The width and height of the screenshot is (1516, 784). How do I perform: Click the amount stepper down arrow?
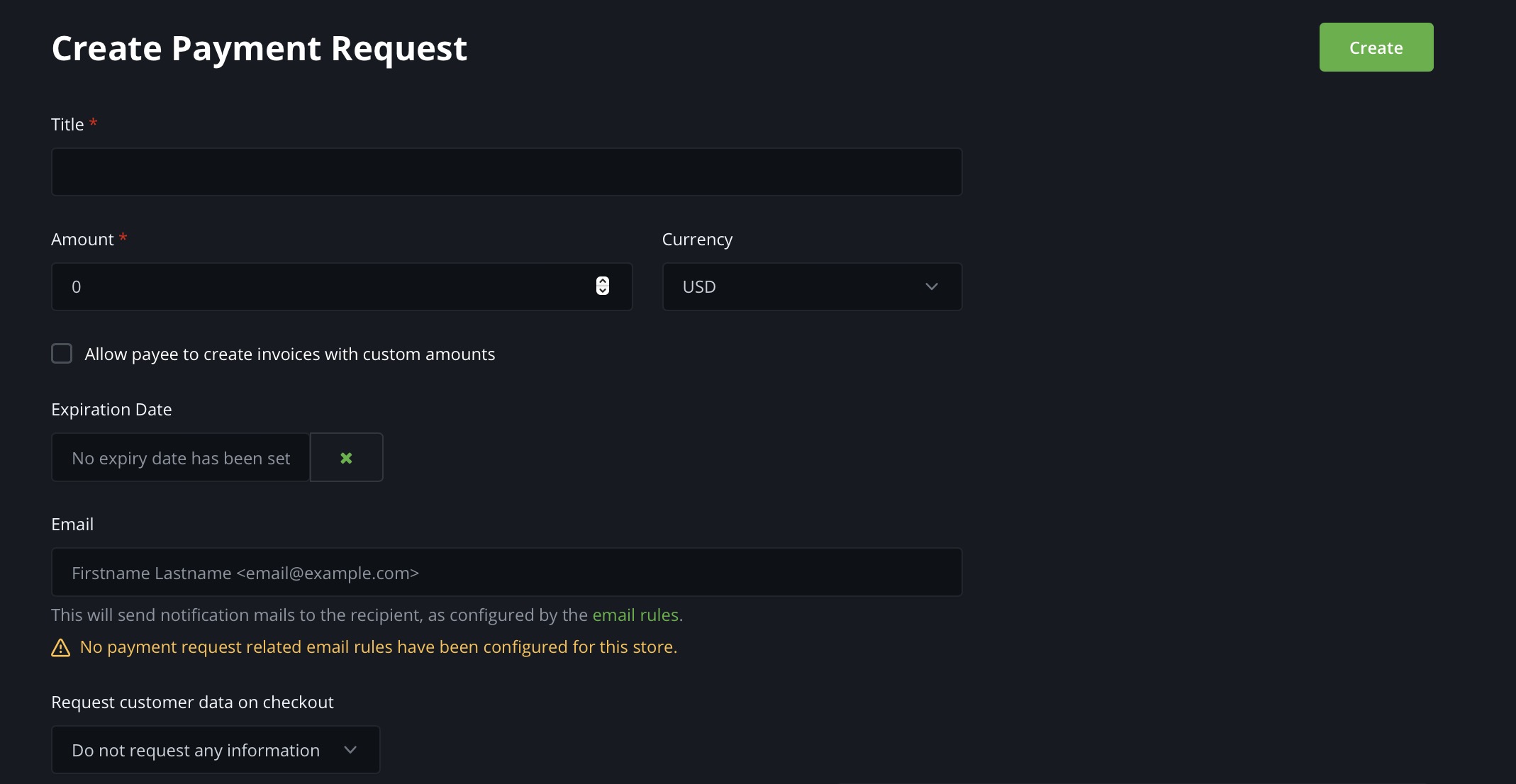point(602,291)
